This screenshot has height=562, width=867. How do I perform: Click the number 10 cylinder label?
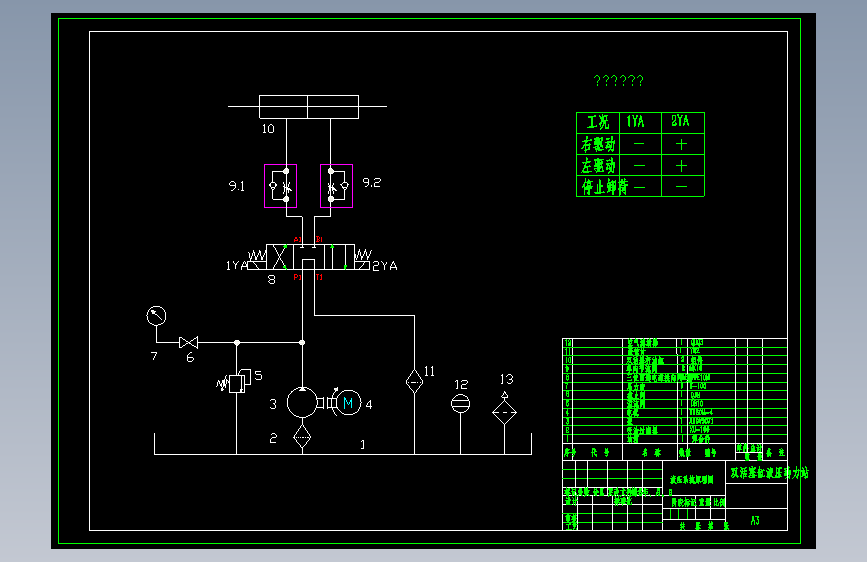point(268,129)
